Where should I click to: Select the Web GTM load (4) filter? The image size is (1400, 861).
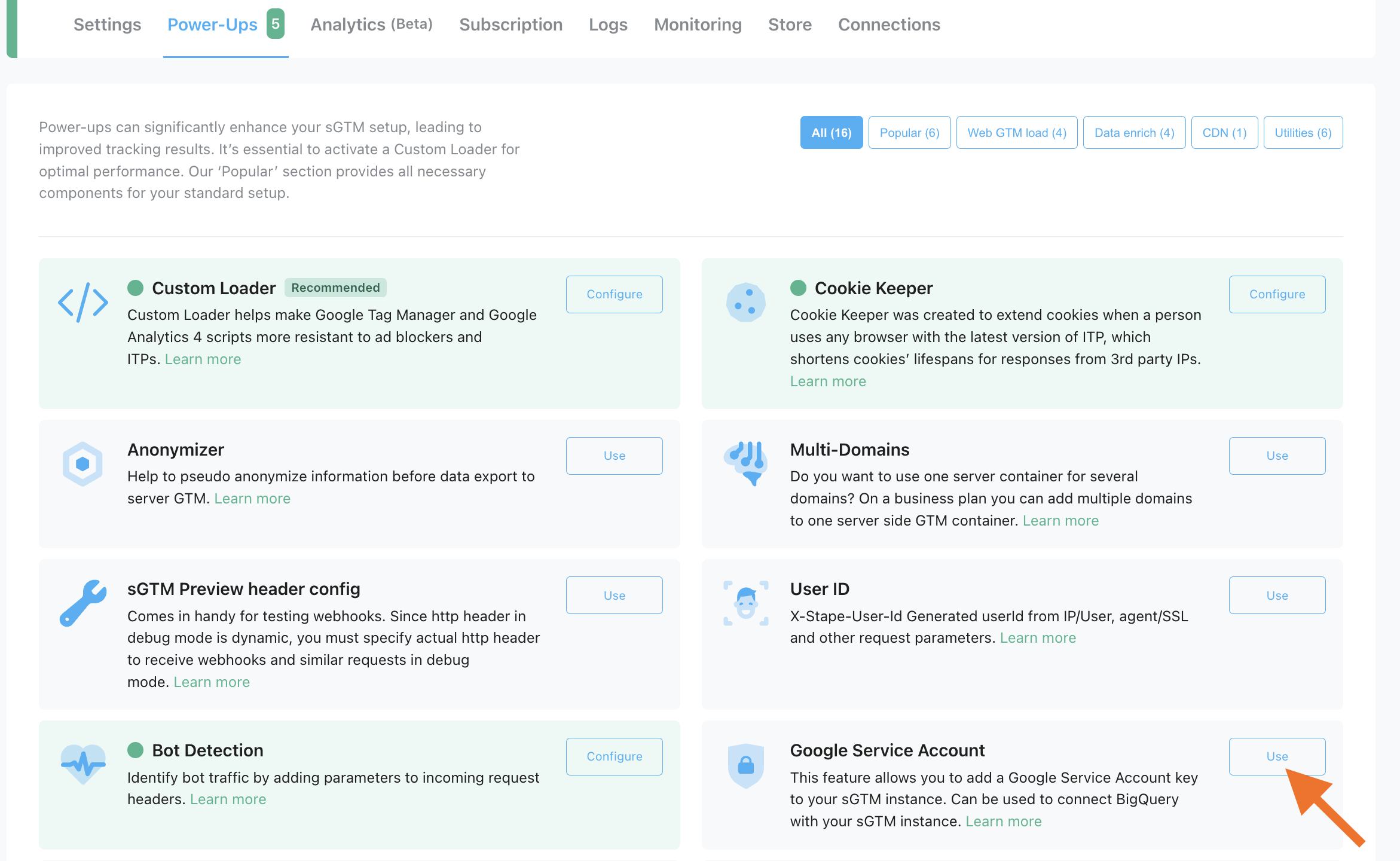[1017, 133]
